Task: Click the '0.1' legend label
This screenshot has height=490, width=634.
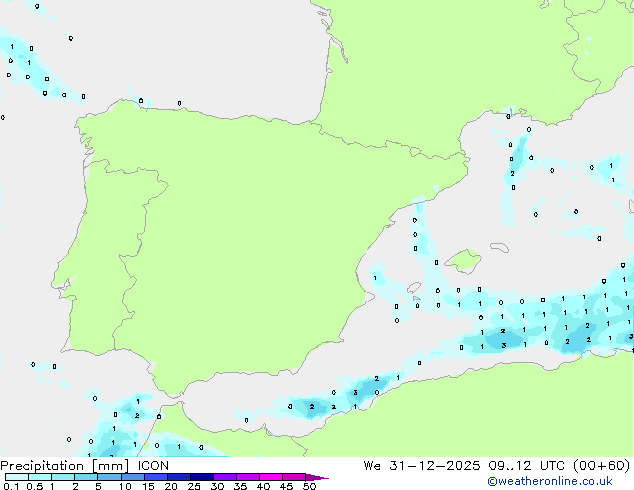Action: 11,486
